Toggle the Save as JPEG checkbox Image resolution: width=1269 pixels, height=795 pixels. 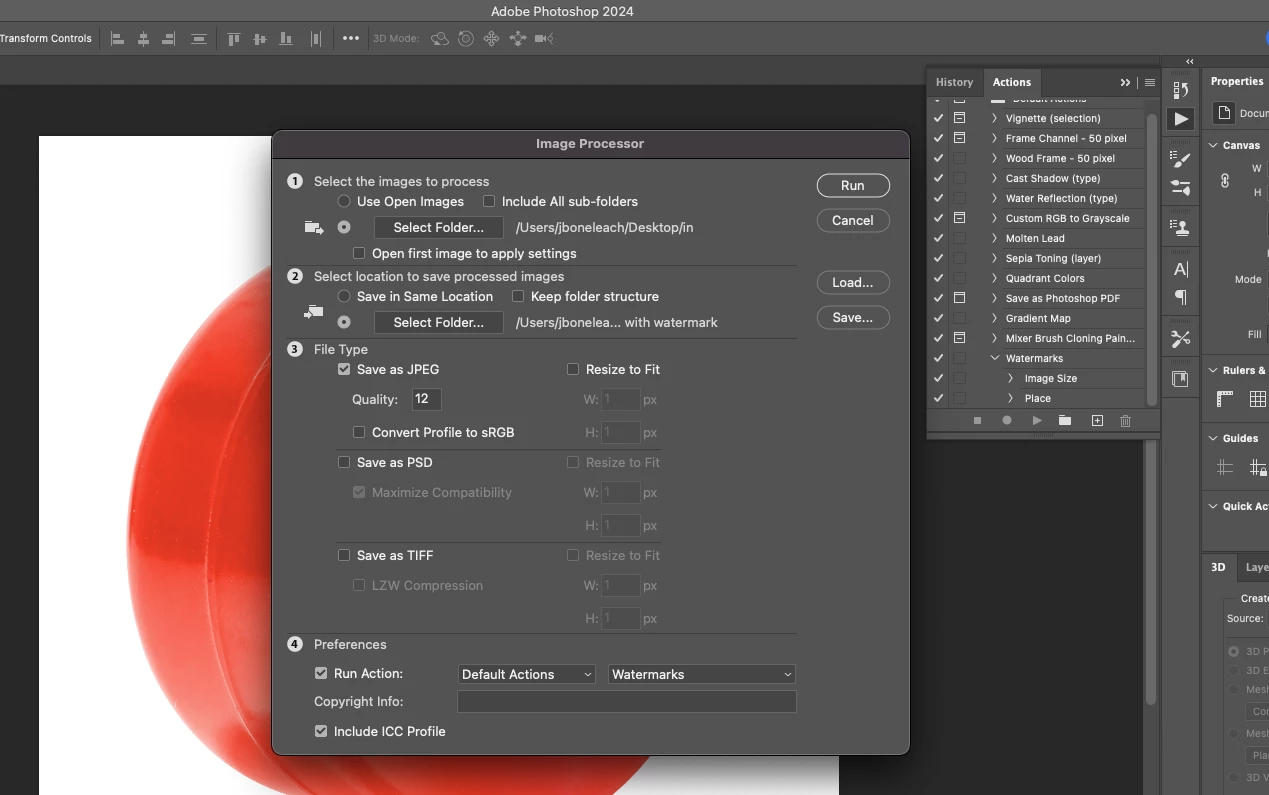344,369
